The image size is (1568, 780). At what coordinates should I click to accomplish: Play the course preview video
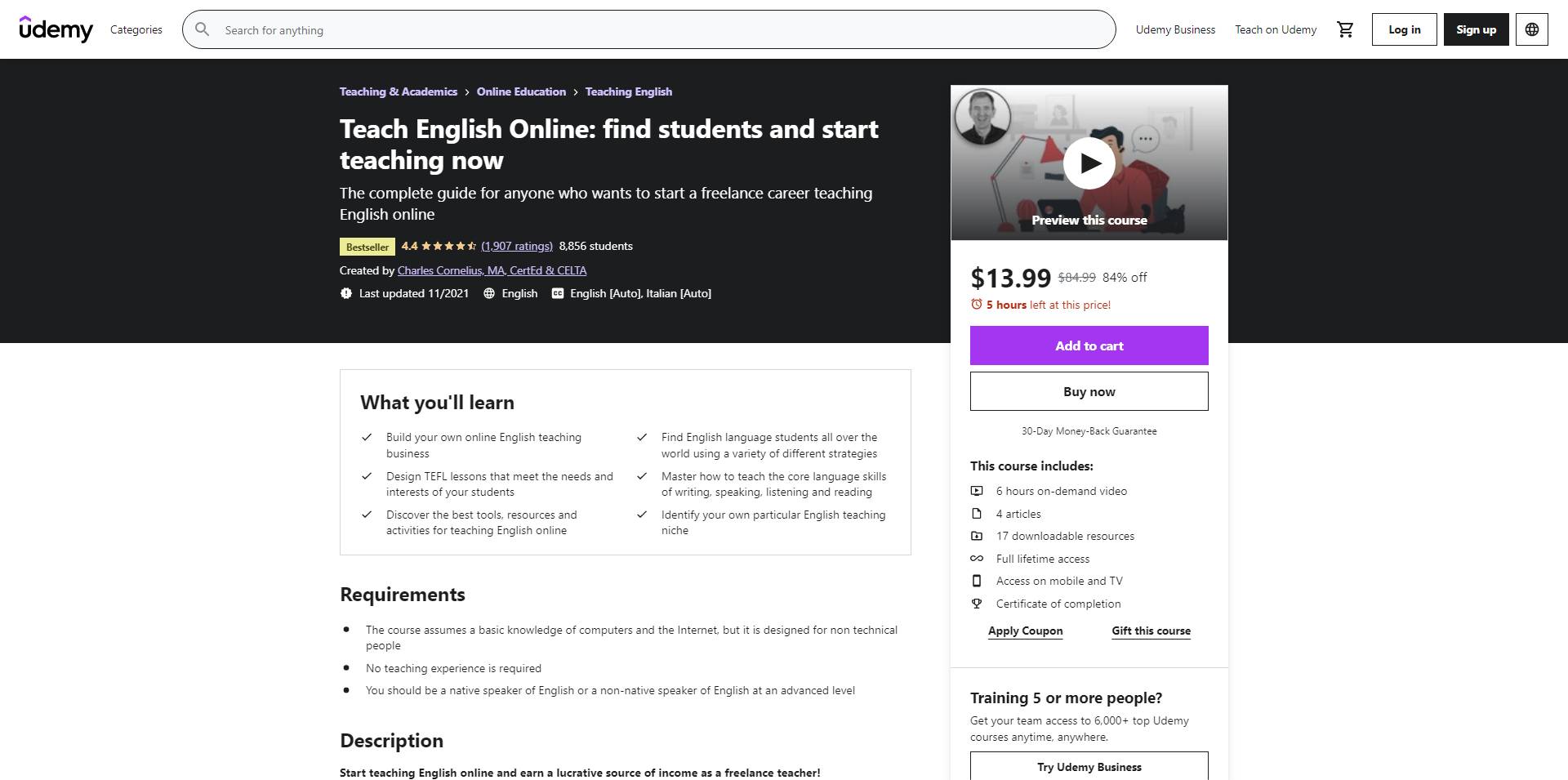point(1089,163)
